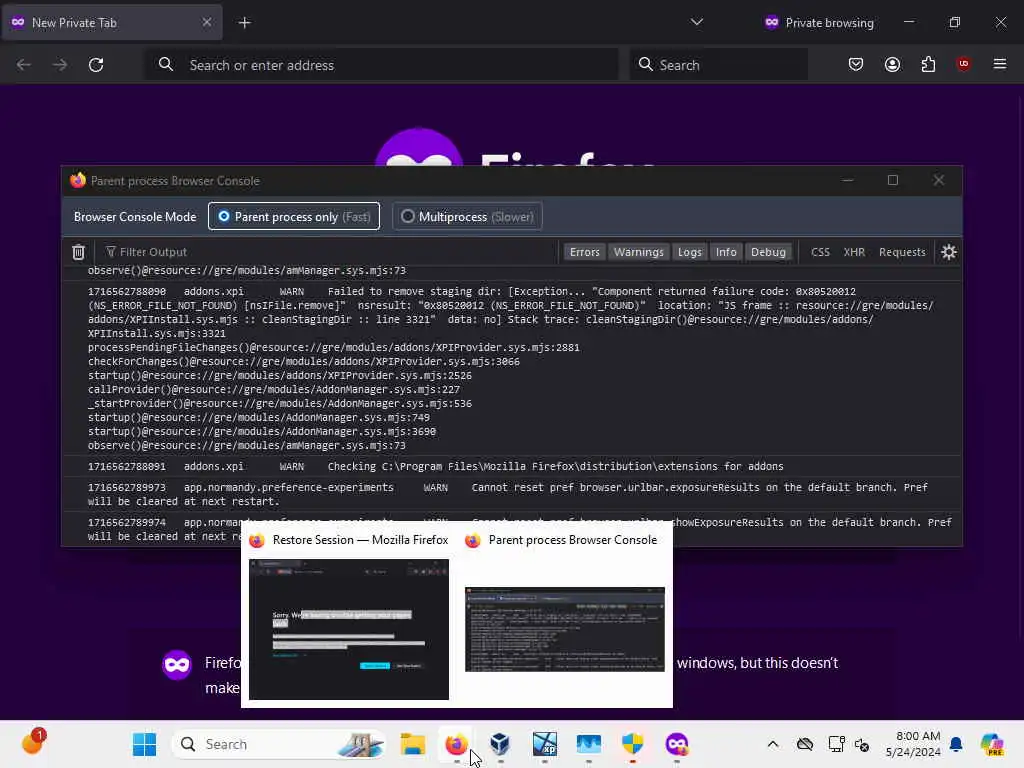The height and width of the screenshot is (768, 1024).
Task: Go back using the back arrow
Action: tap(24, 65)
